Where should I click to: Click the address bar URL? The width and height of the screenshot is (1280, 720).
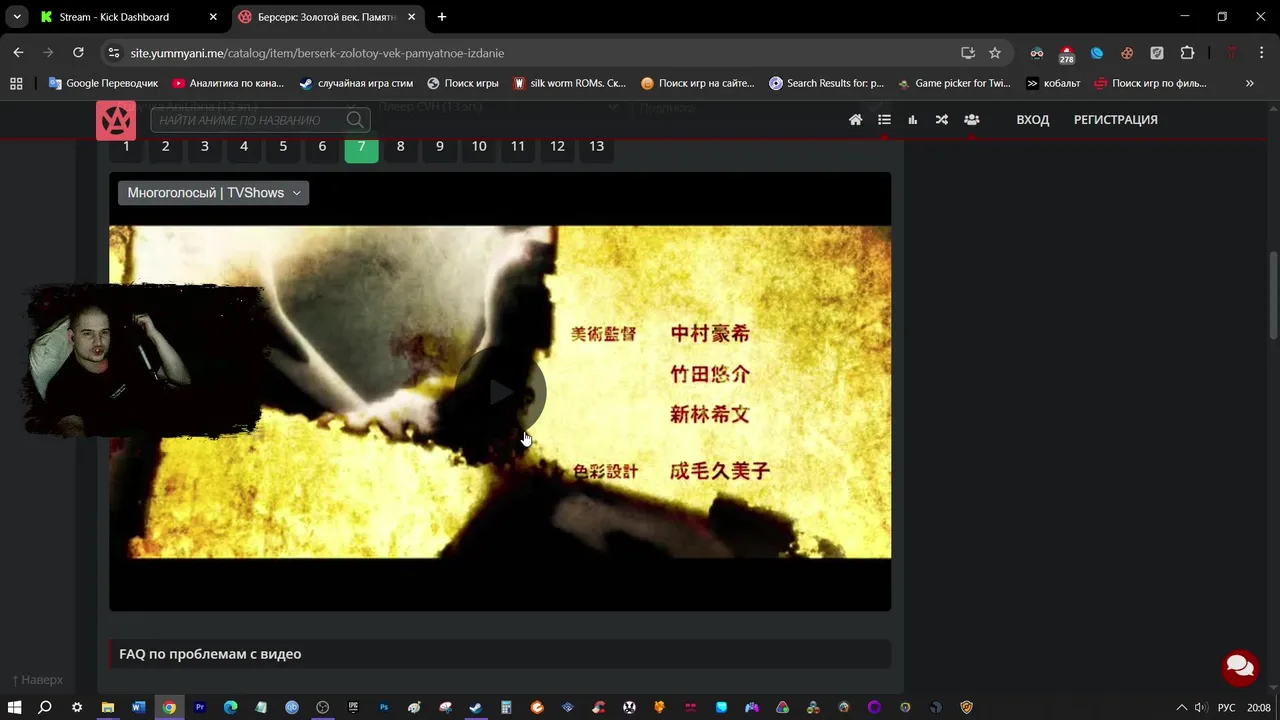click(317, 53)
